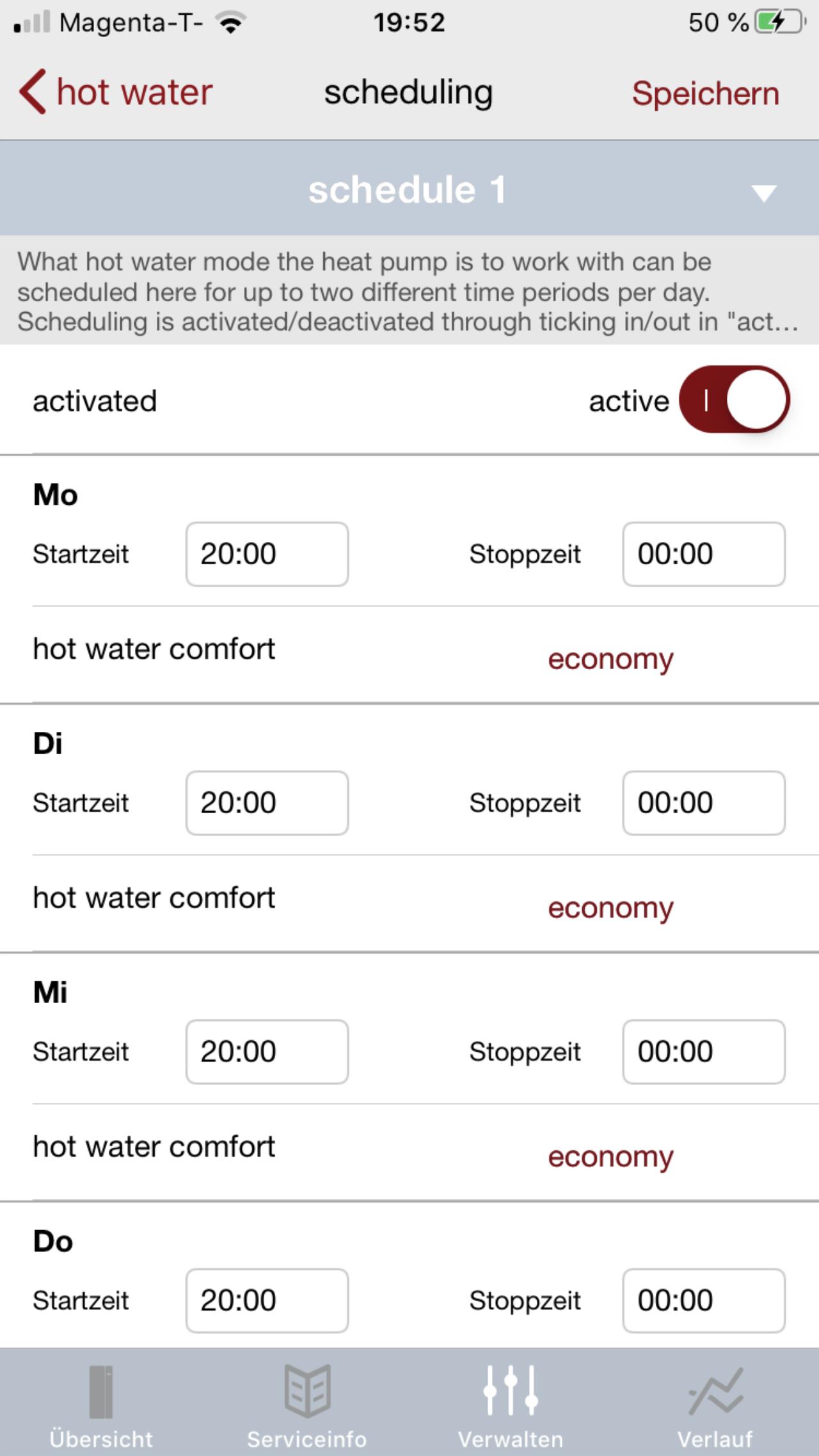
Task: Tap the Wi-Fi status icon
Action: click(x=231, y=23)
